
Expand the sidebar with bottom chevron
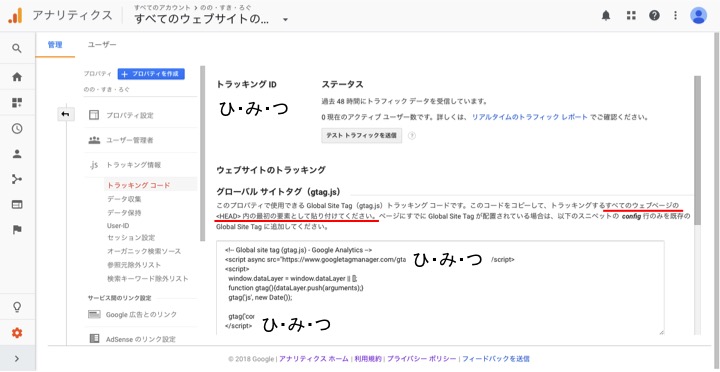(x=17, y=359)
